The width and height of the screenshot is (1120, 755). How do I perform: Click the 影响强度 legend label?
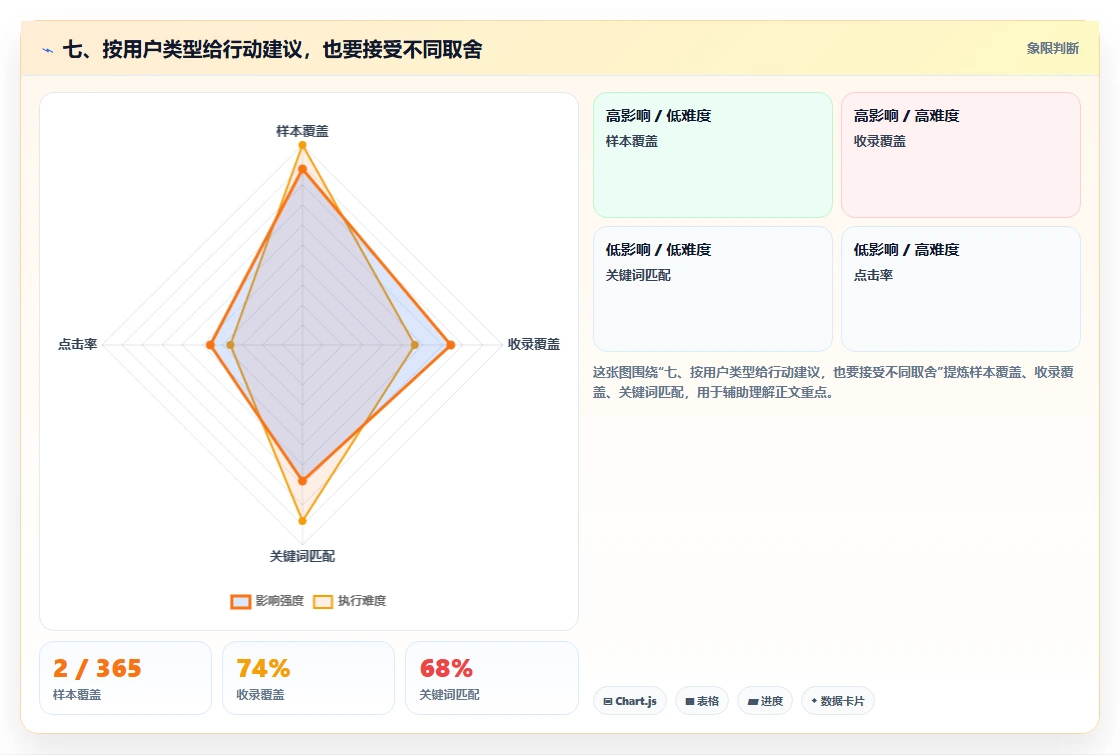pyautogui.click(x=279, y=601)
